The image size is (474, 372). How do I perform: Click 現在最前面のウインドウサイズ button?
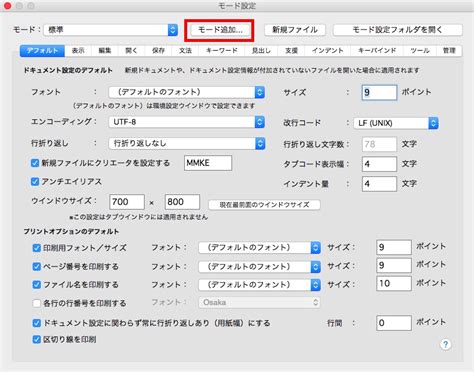(264, 205)
